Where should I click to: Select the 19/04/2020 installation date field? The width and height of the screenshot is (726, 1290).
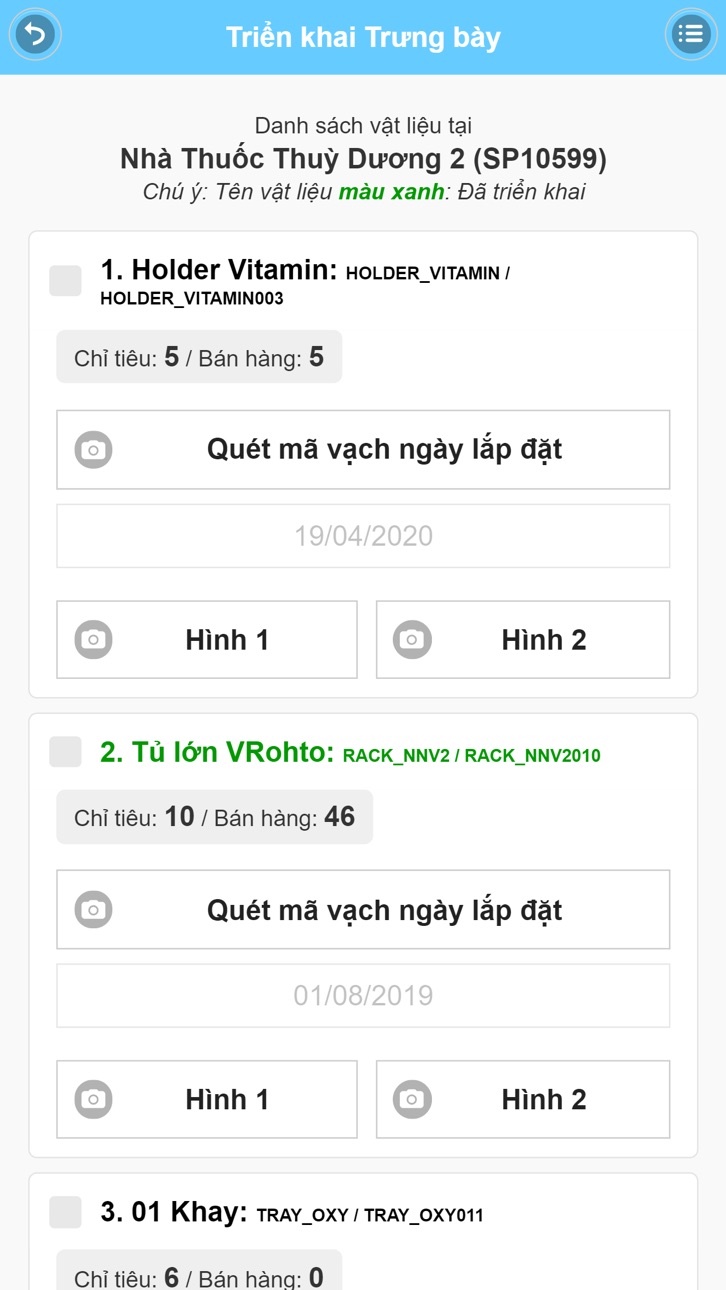click(363, 536)
